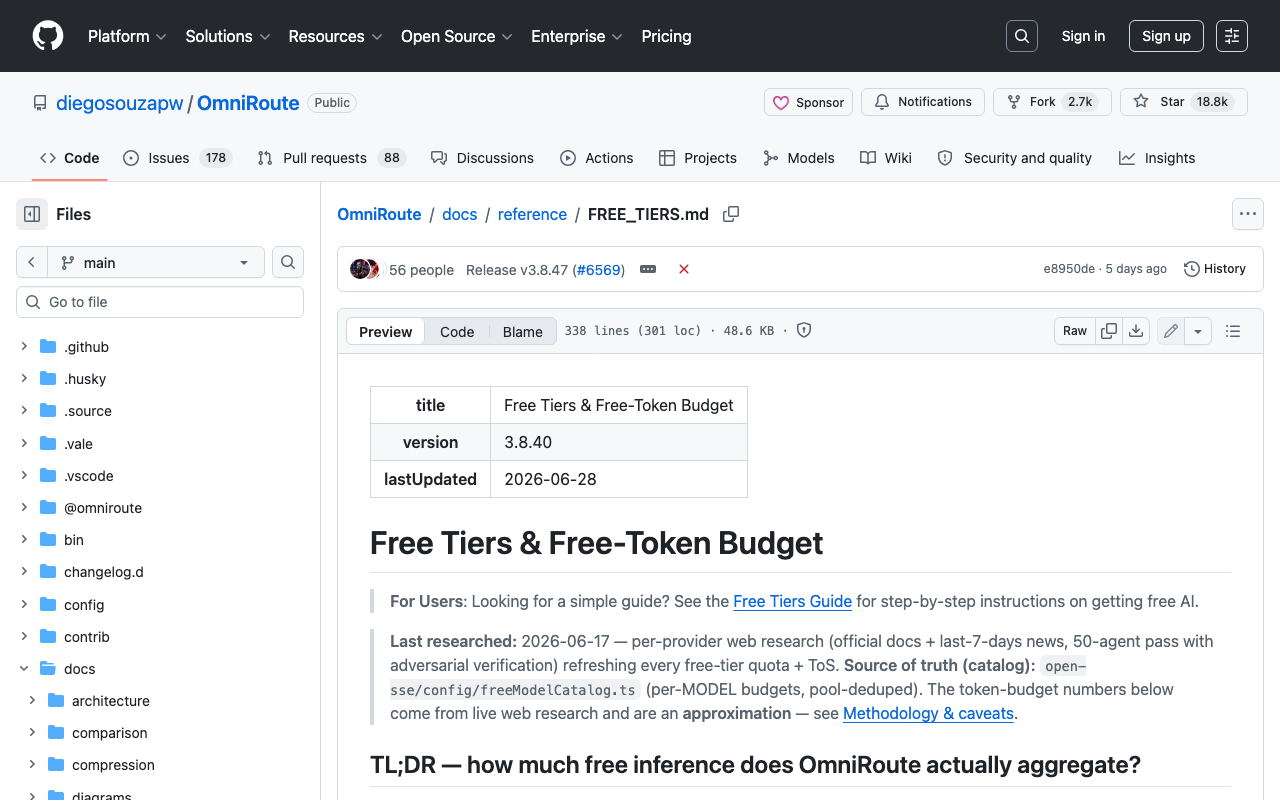The image size is (1280, 800).
Task: Open the document outline list icon
Action: coord(1233,331)
